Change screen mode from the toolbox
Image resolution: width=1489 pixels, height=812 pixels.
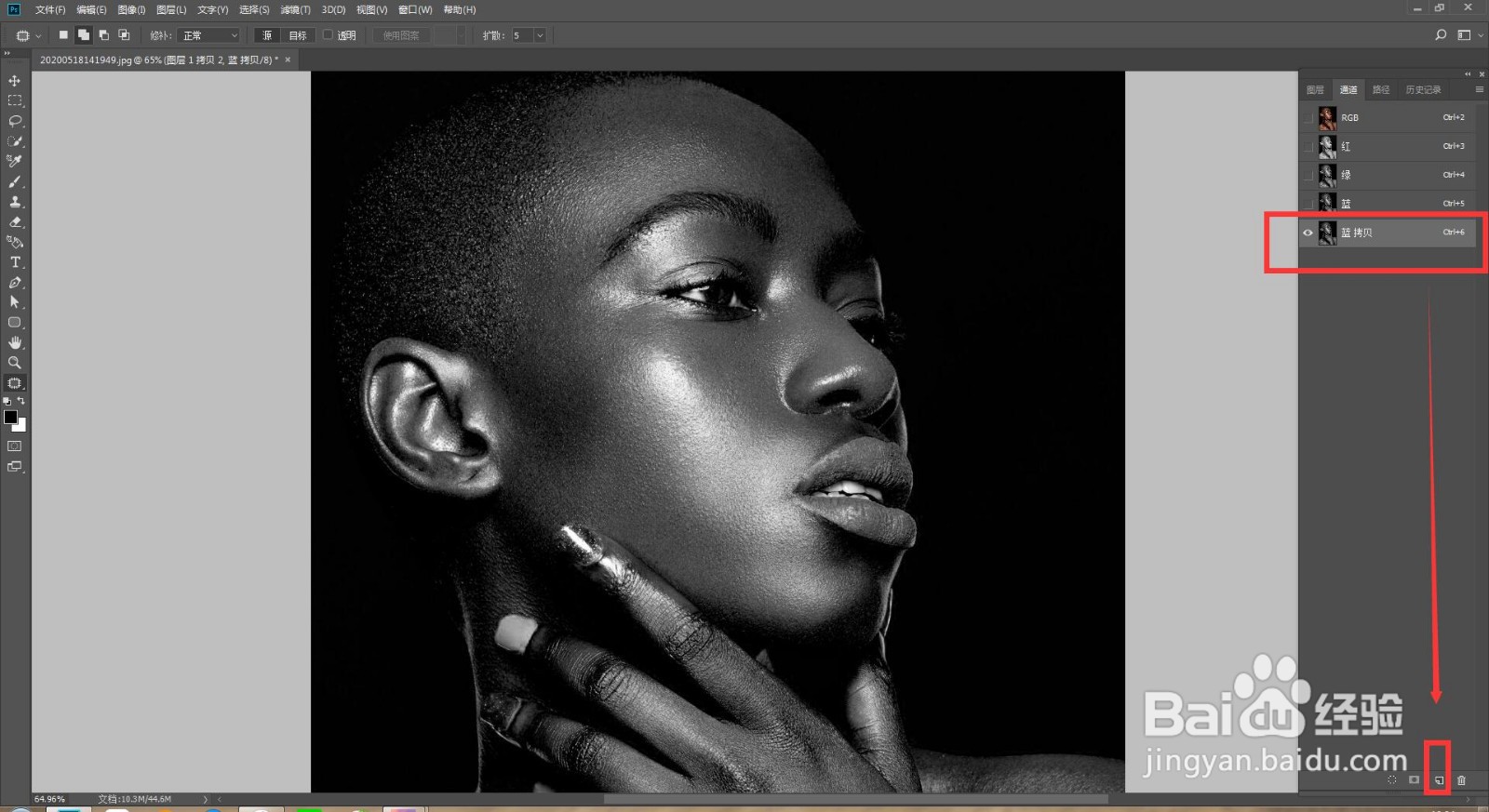15,467
